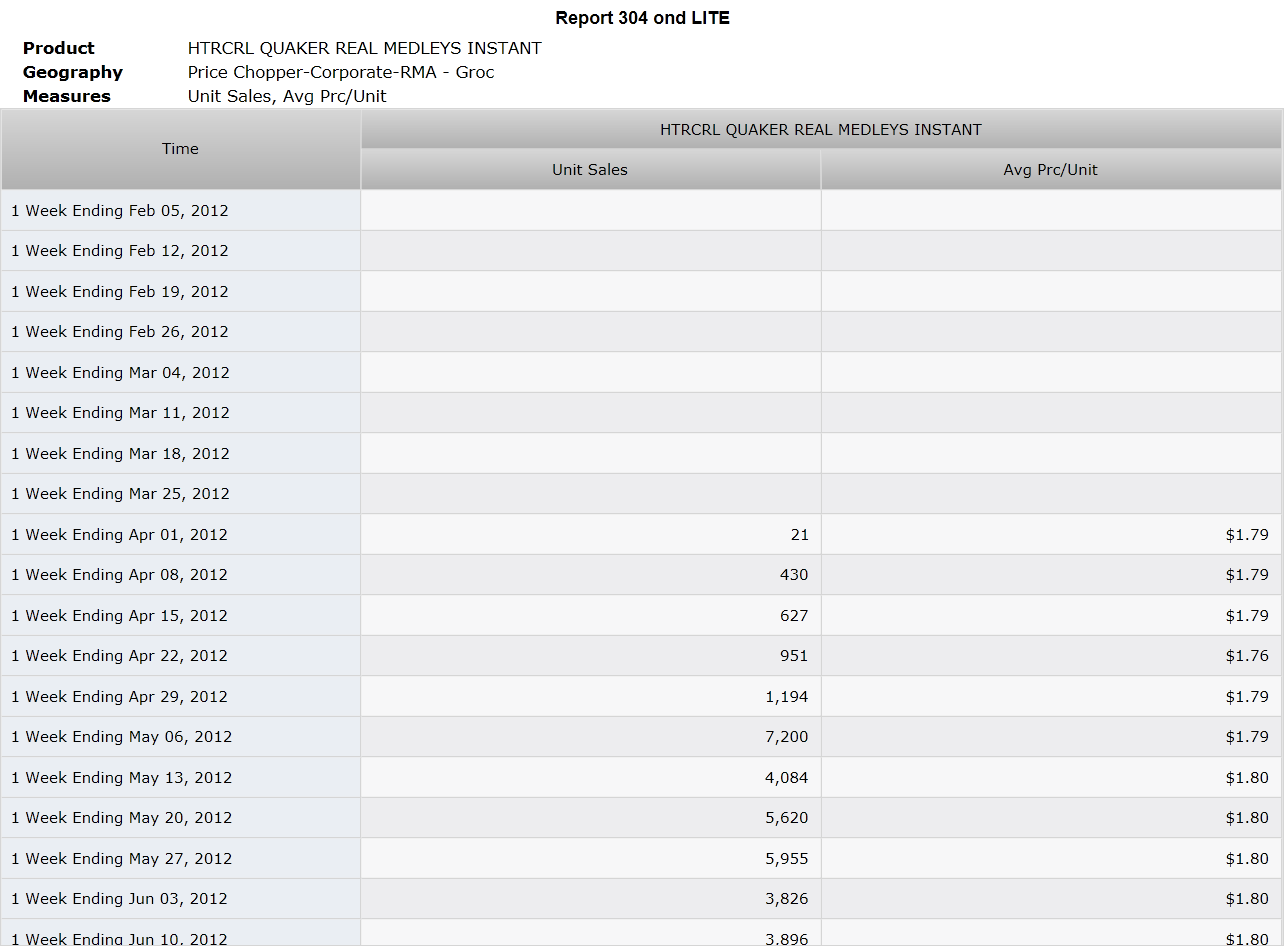Click Price Chopper-Corporate-RMA - Groc geography value
Viewport: 1284px width, 946px height.
click(x=341, y=72)
